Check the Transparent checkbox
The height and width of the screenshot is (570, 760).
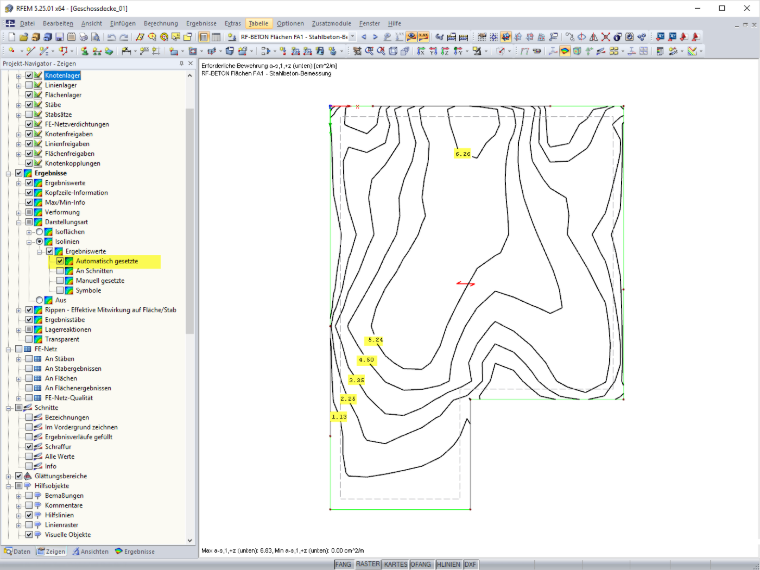point(29,339)
